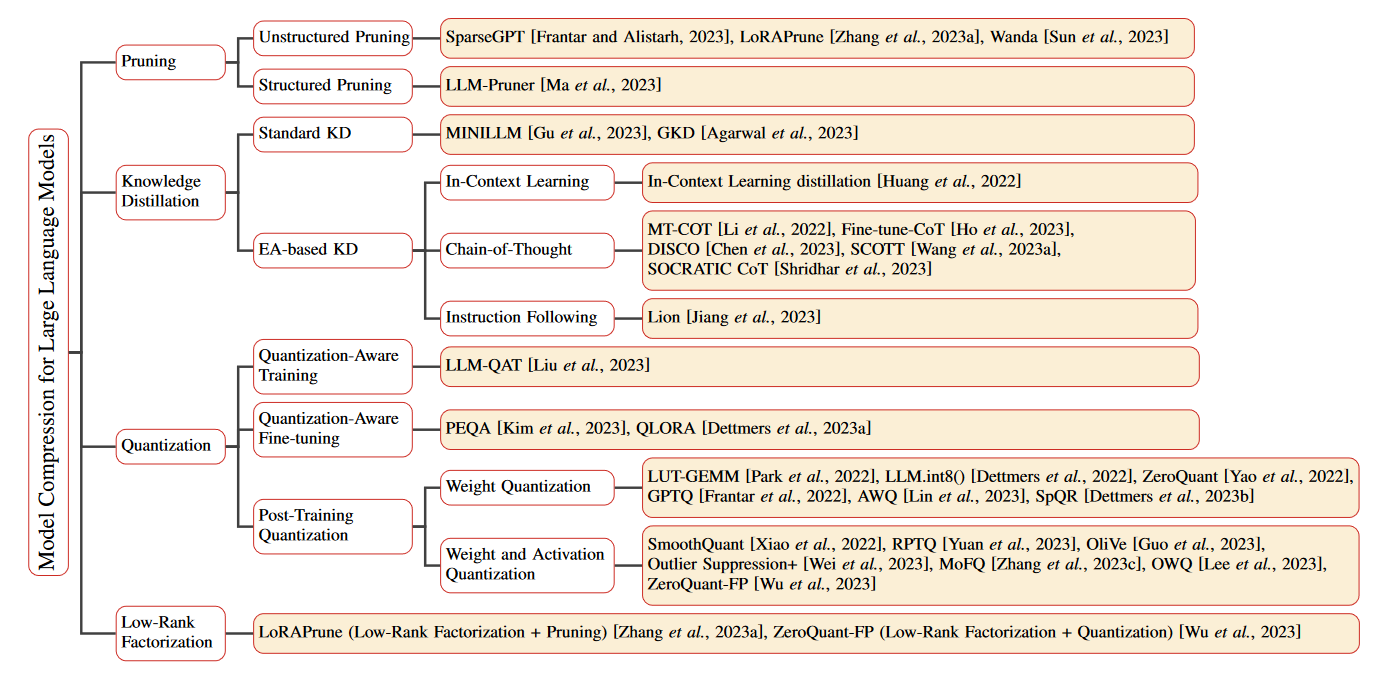Select the Instruction Following node
The width and height of the screenshot is (1390, 678).
click(527, 318)
